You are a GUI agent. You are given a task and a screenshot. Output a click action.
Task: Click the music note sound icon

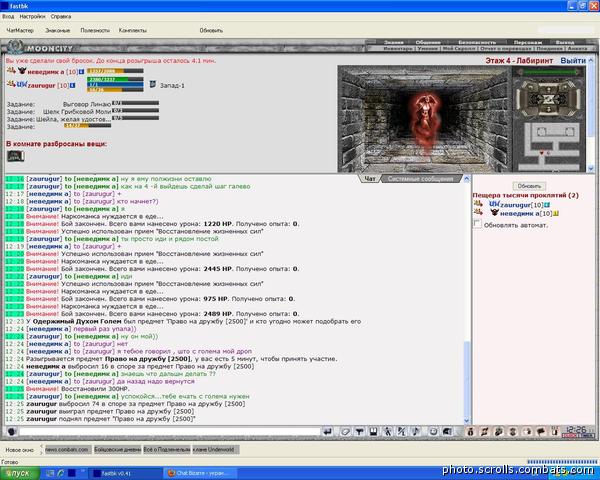pos(416,432)
